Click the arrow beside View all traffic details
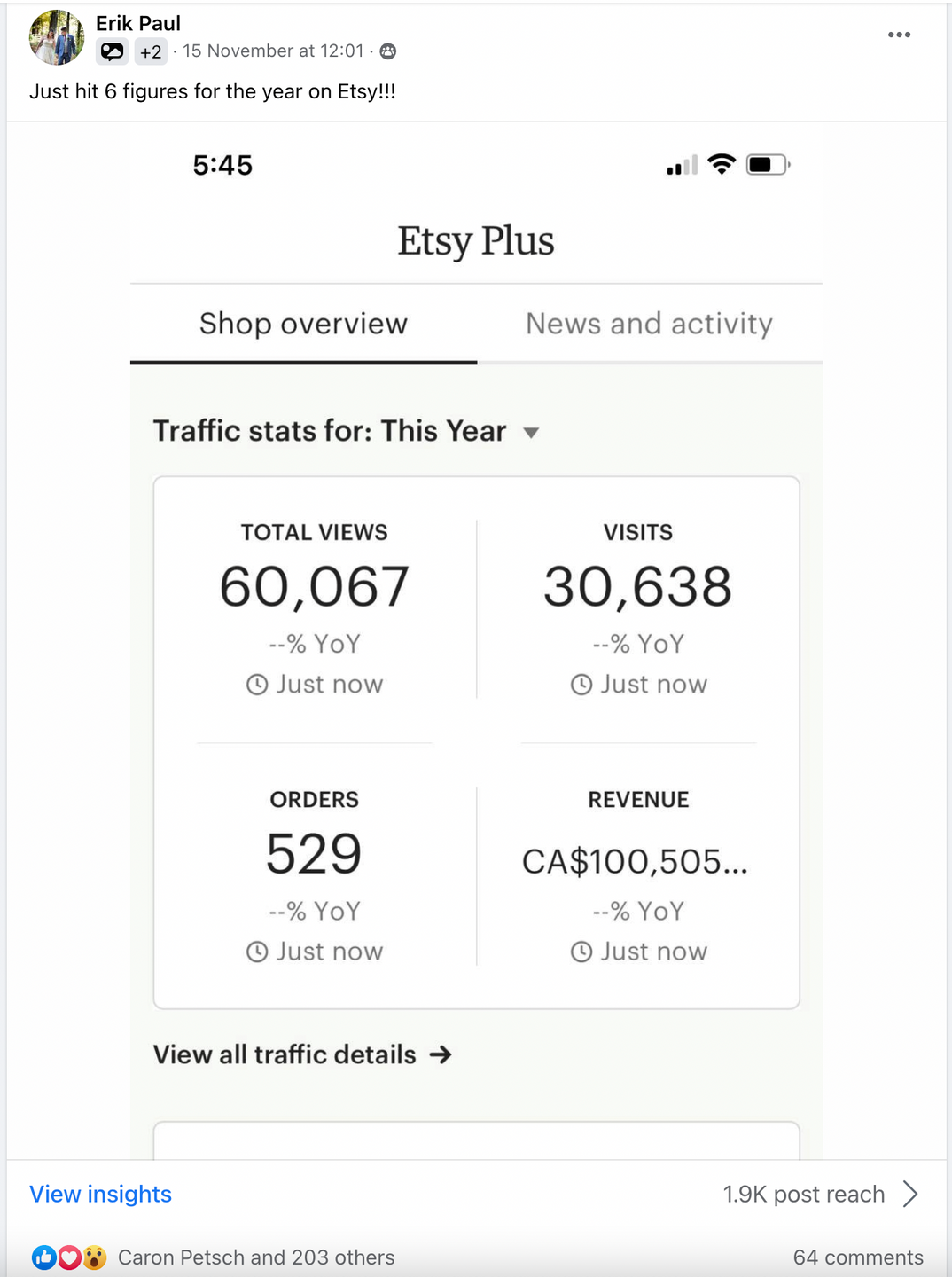Image resolution: width=952 pixels, height=1277 pixels. [x=441, y=1054]
